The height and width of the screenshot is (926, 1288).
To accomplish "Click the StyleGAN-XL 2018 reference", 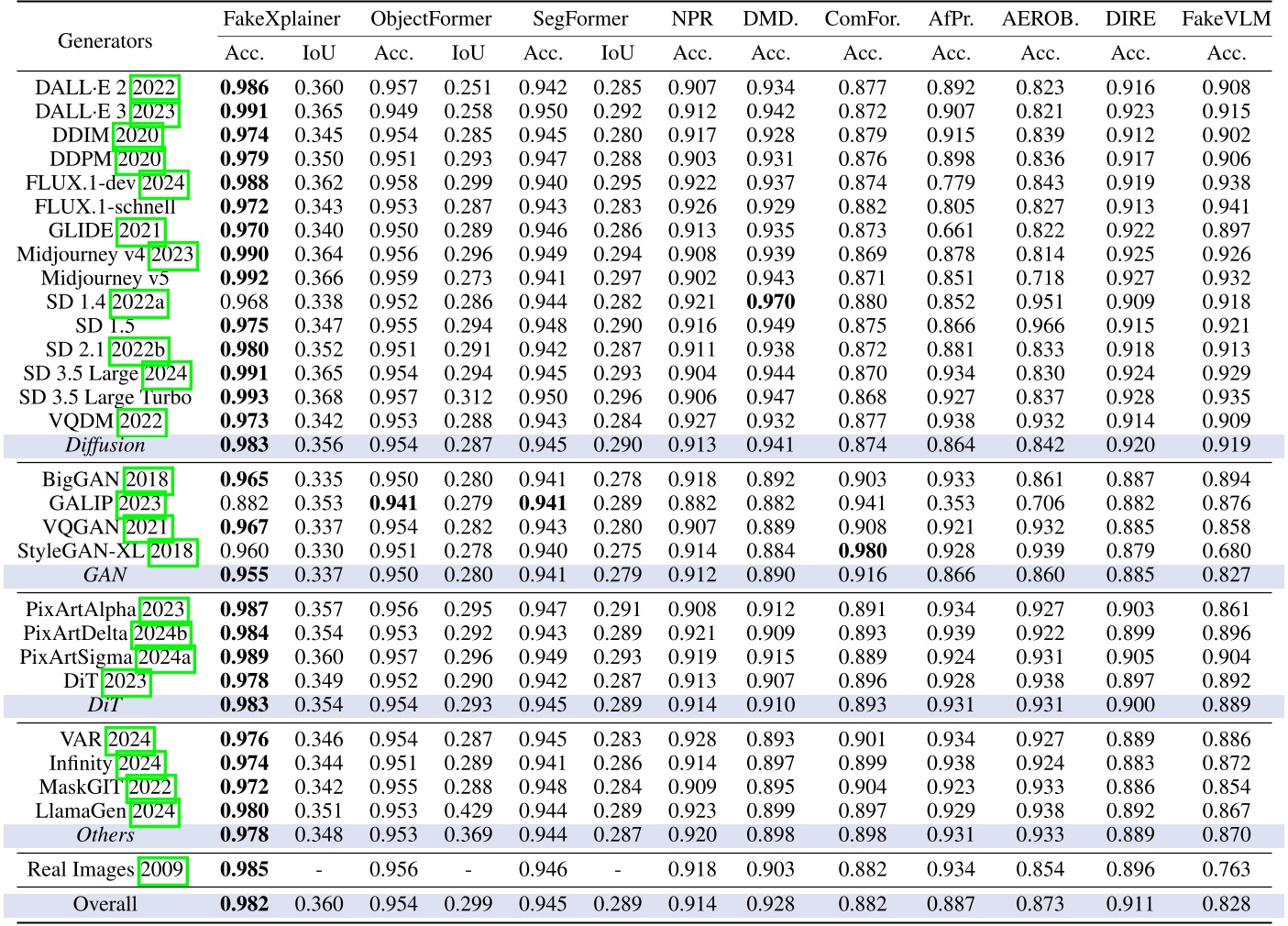I will pos(171,550).
